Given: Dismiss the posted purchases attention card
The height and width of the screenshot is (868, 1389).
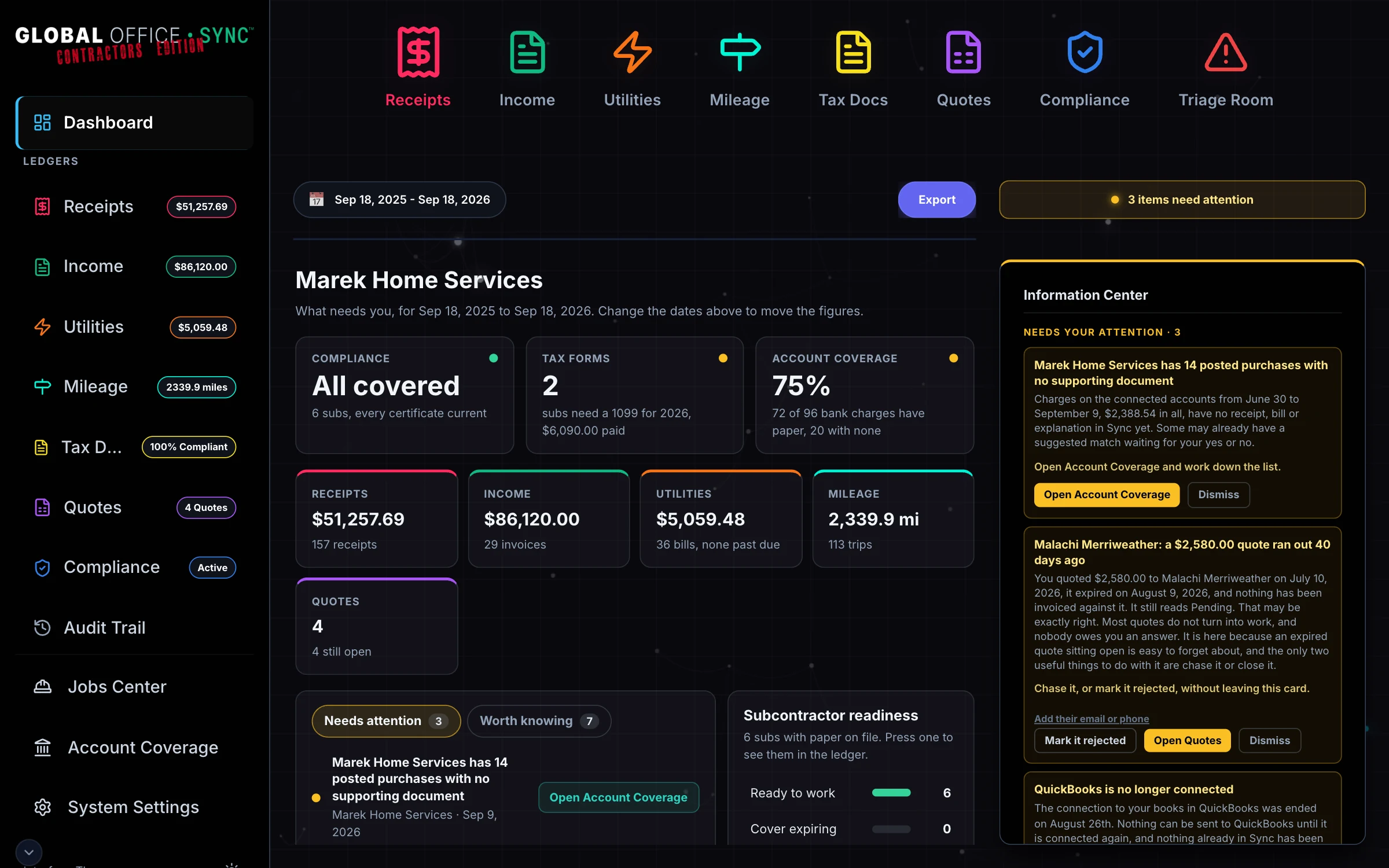Looking at the screenshot, I should 1218,495.
